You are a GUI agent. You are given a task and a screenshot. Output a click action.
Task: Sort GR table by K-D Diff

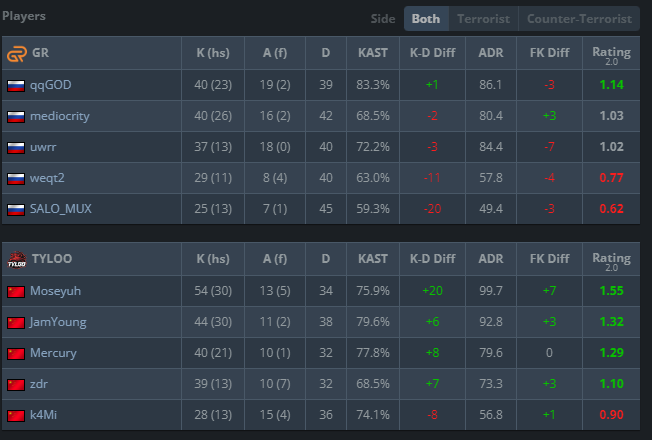432,53
